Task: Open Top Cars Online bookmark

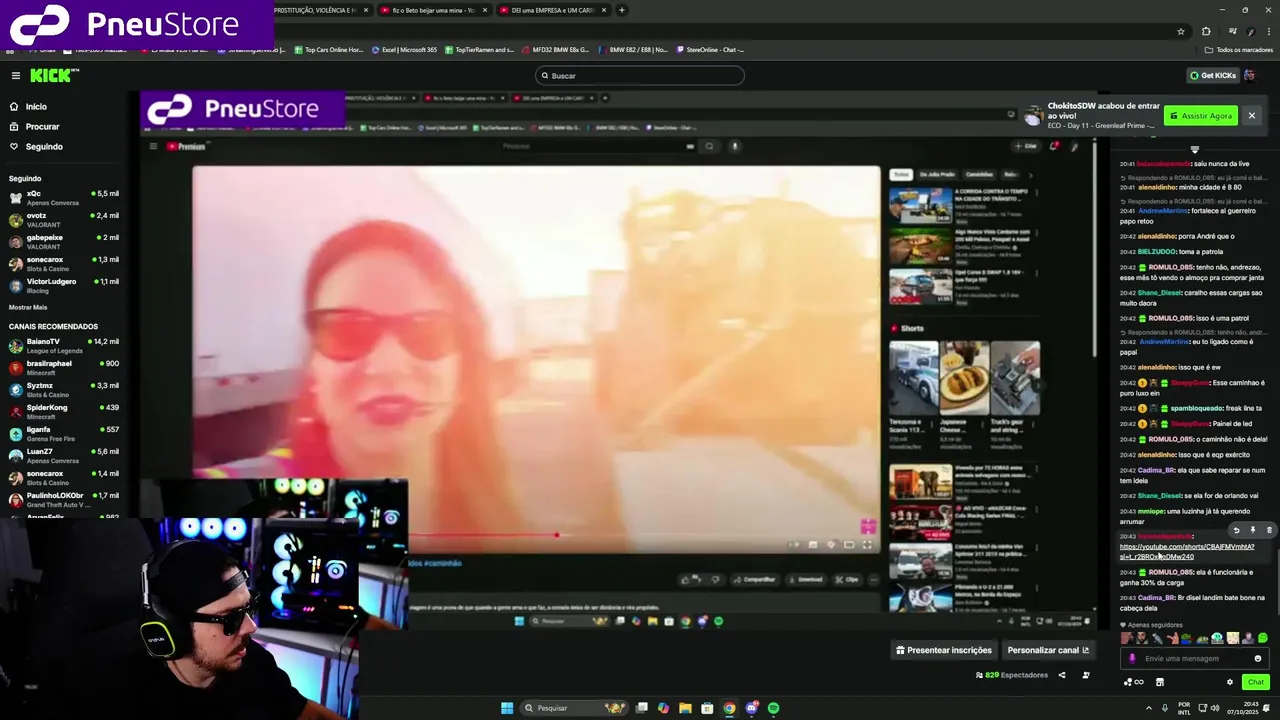Action: (x=329, y=49)
